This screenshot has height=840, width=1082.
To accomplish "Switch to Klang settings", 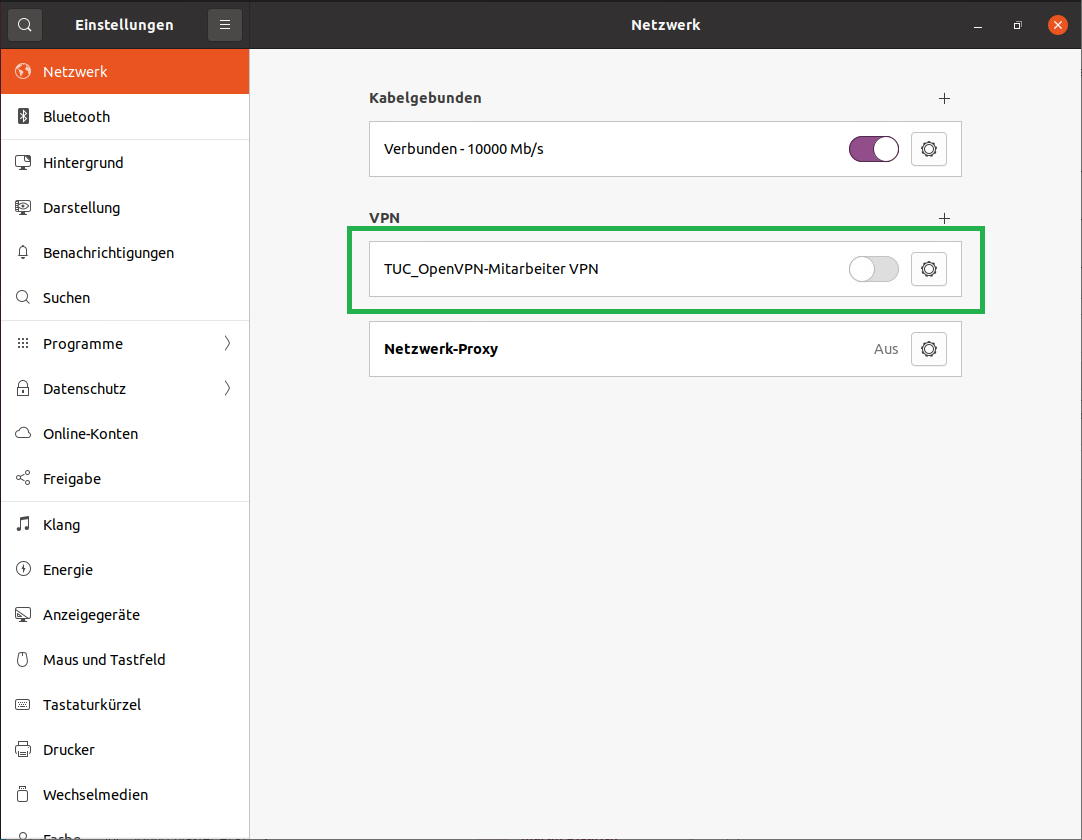I will tap(61, 525).
